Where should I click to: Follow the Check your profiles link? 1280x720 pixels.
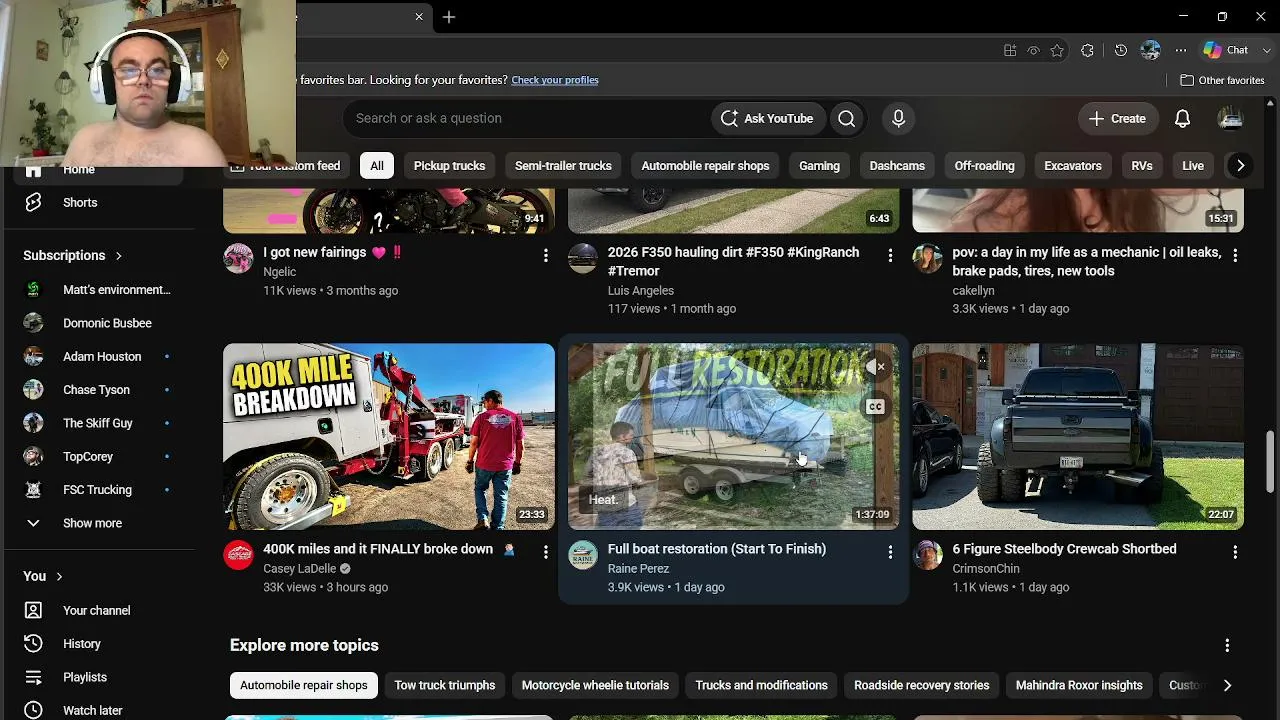coord(555,80)
